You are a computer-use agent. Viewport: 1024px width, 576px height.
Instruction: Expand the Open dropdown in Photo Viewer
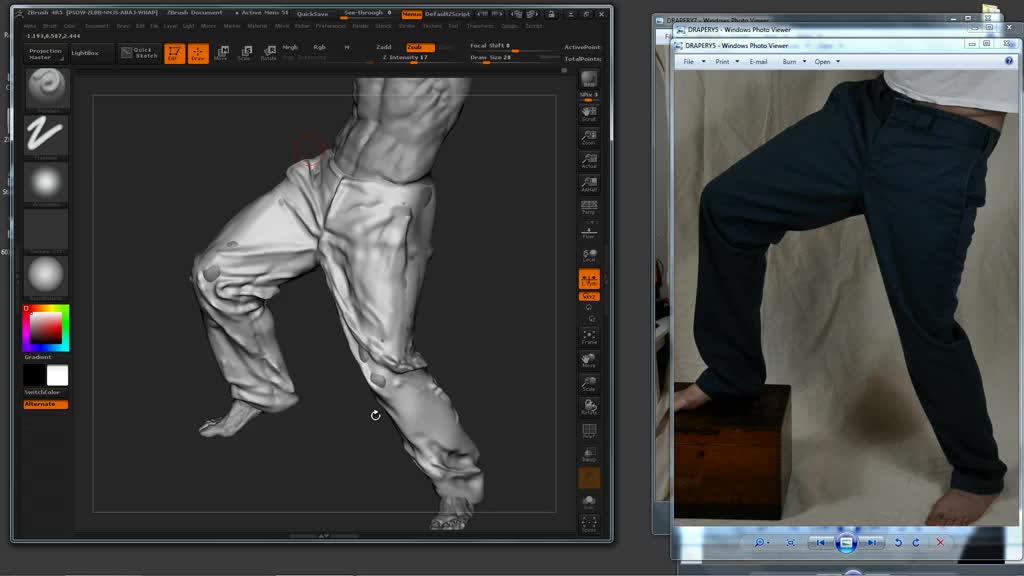[x=838, y=61]
